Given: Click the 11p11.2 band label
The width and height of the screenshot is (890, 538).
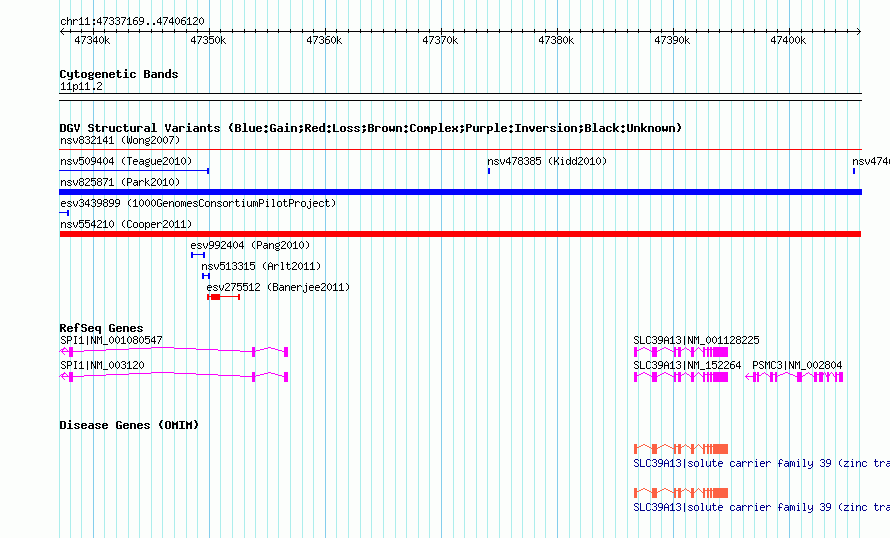Looking at the screenshot, I should pyautogui.click(x=81, y=86).
